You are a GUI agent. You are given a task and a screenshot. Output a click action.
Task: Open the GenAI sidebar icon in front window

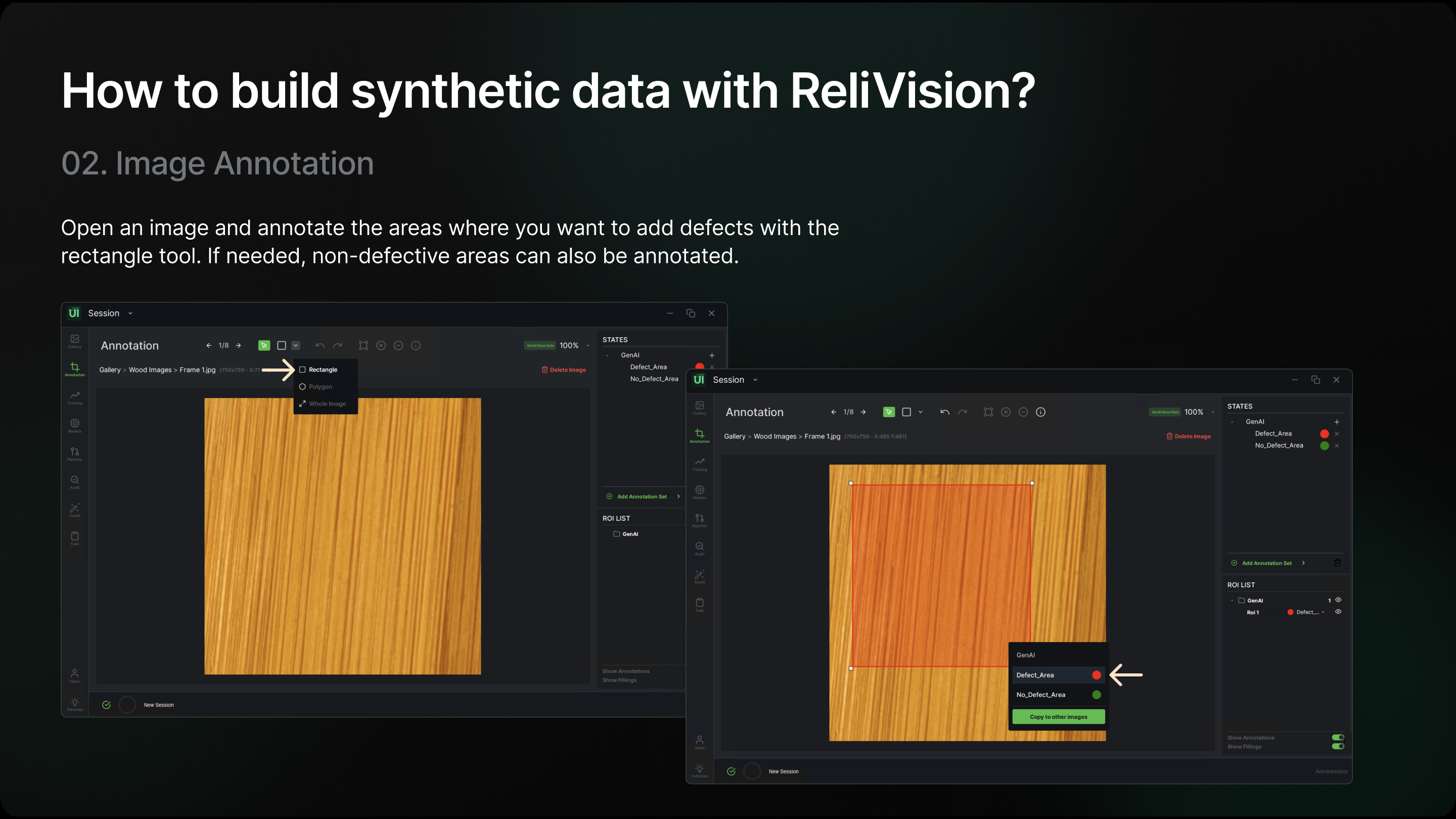(x=699, y=575)
